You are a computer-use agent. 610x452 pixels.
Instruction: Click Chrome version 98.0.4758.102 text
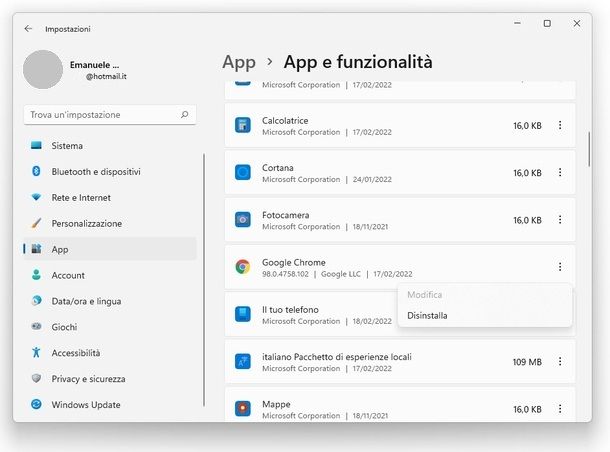[285, 274]
